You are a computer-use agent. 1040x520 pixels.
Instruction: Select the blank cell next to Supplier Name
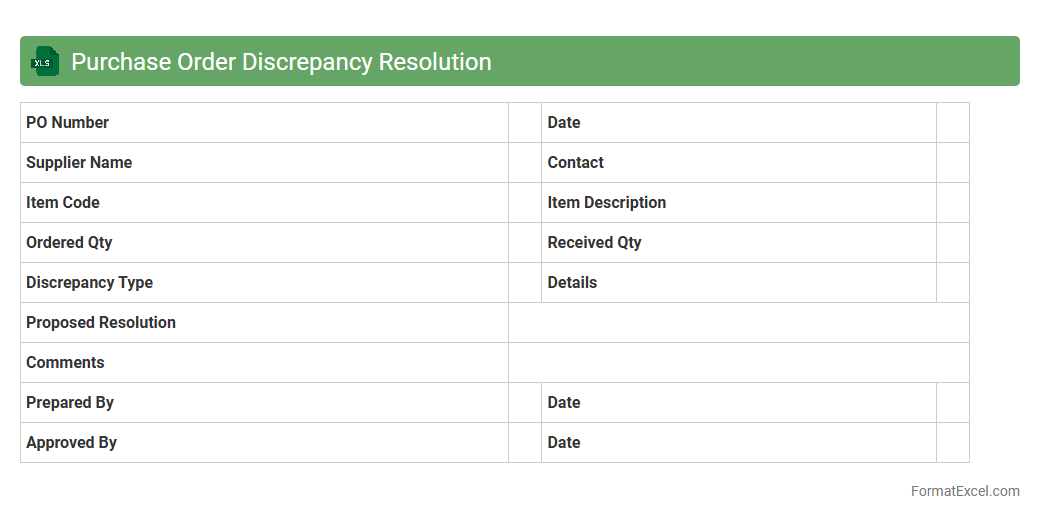pyautogui.click(x=525, y=163)
